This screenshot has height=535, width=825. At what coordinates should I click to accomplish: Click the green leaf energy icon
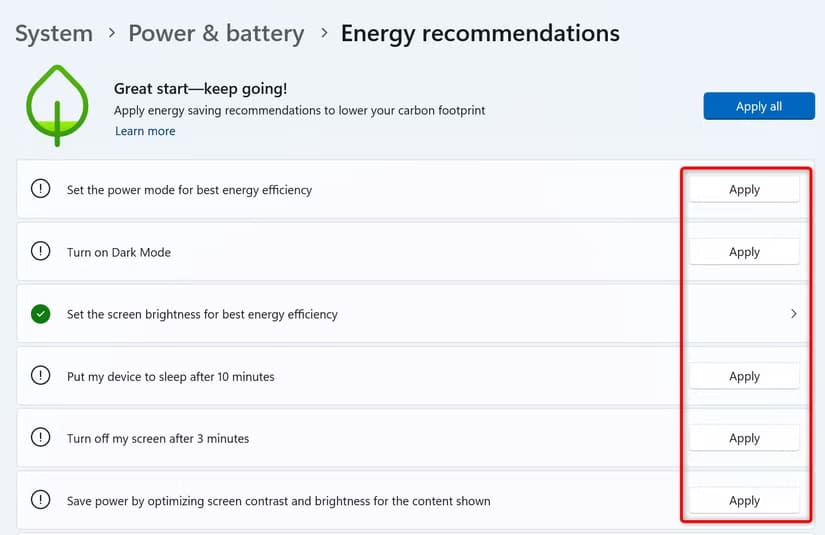coord(57,106)
